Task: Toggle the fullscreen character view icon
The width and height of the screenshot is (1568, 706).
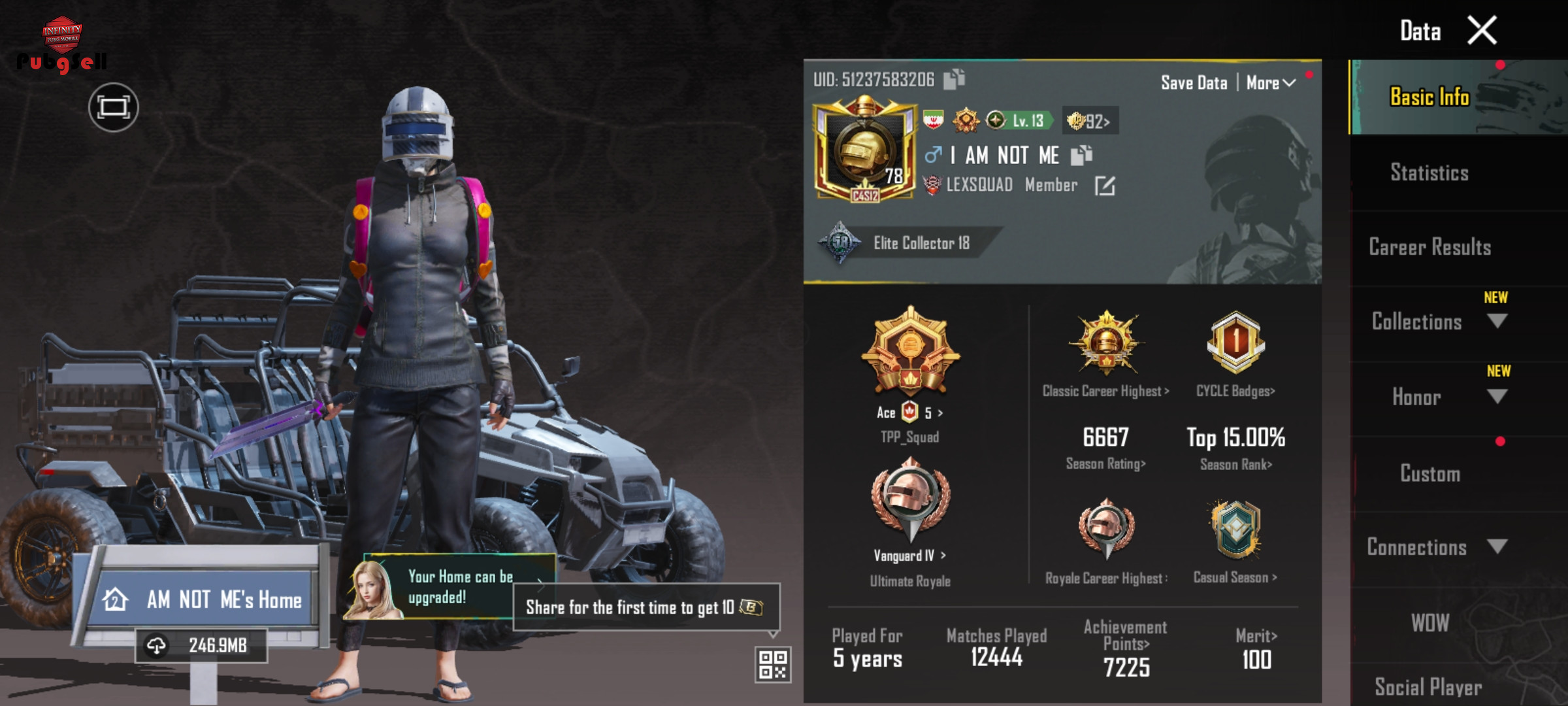Action: [114, 107]
